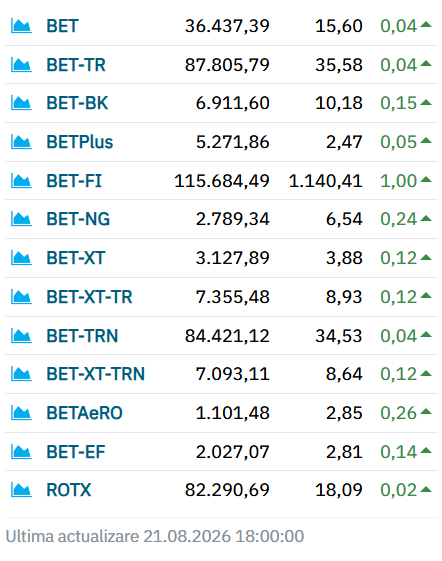Click the chart icon beside BET-BK
Image resolution: width=442 pixels, height=561 pixels.
(21, 103)
